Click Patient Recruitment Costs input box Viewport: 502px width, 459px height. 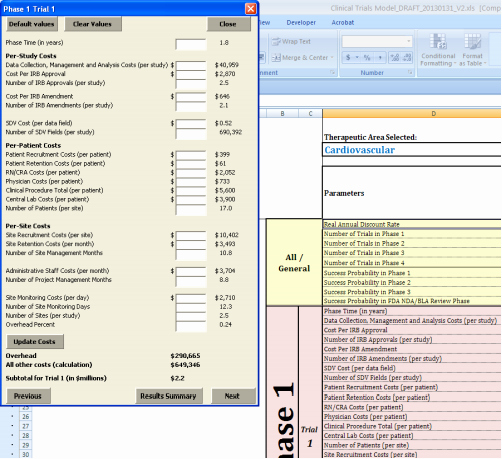pos(191,155)
